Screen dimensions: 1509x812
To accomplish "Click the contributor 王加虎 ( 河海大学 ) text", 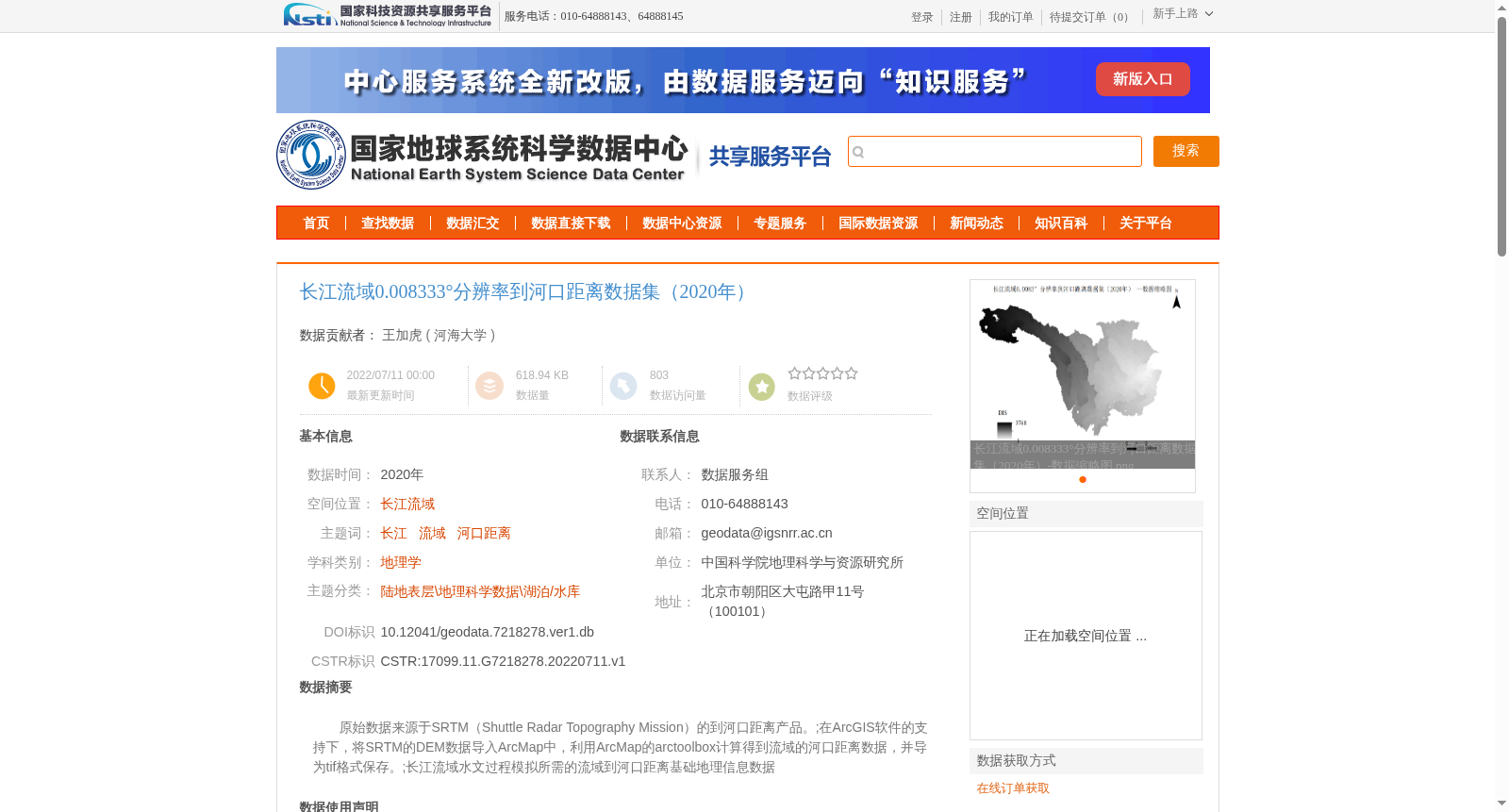I will click(x=439, y=336).
